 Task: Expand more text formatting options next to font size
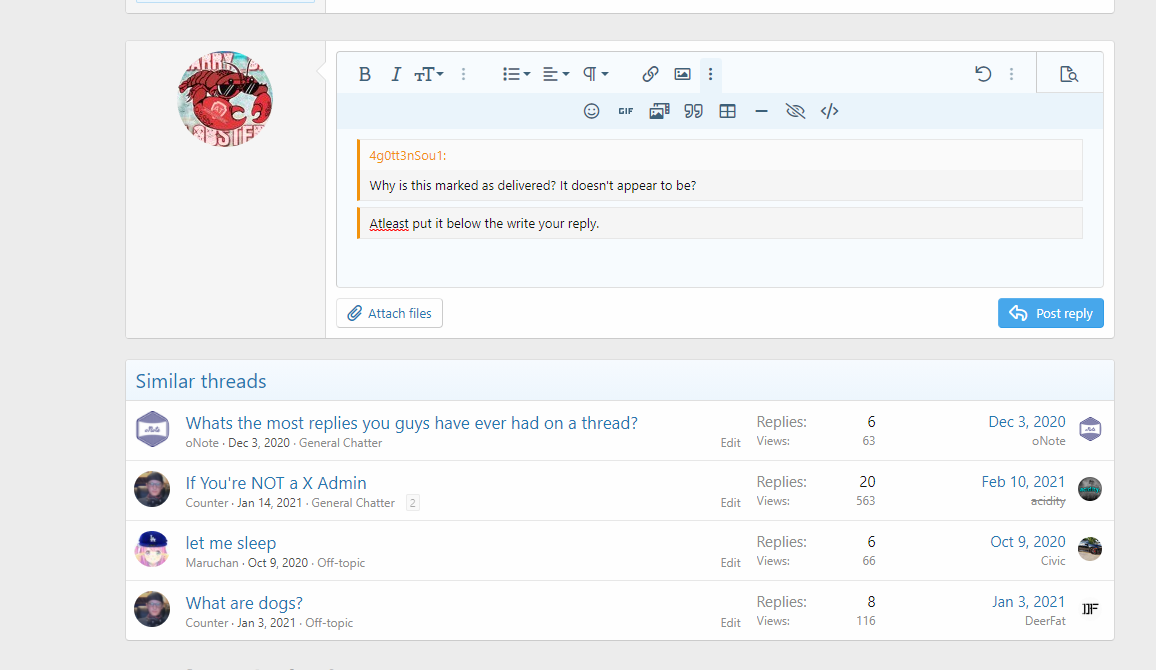pyautogui.click(x=463, y=74)
